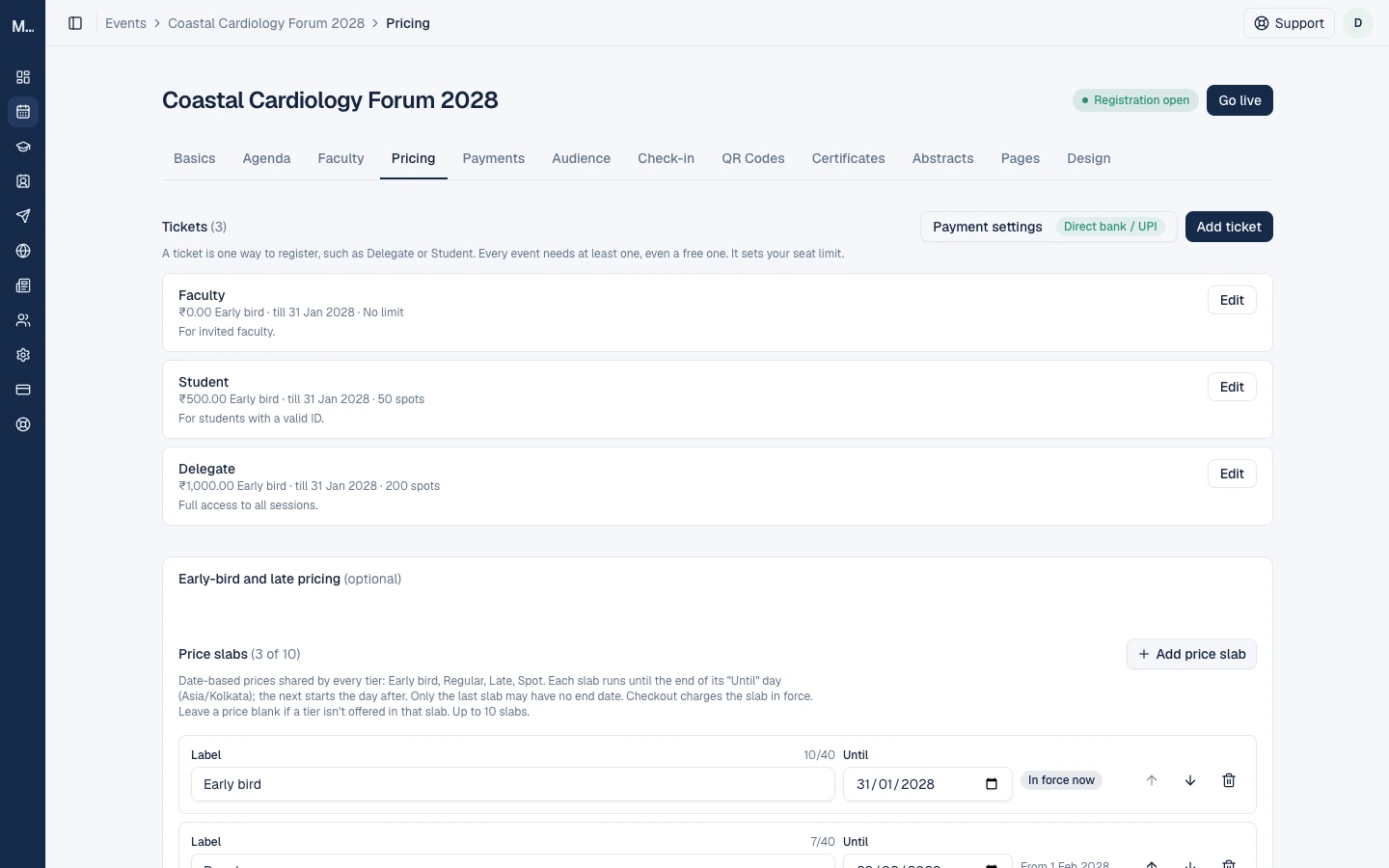This screenshot has width=1389, height=868.
Task: Click the credit card icon in sidebar
Action: click(23, 390)
